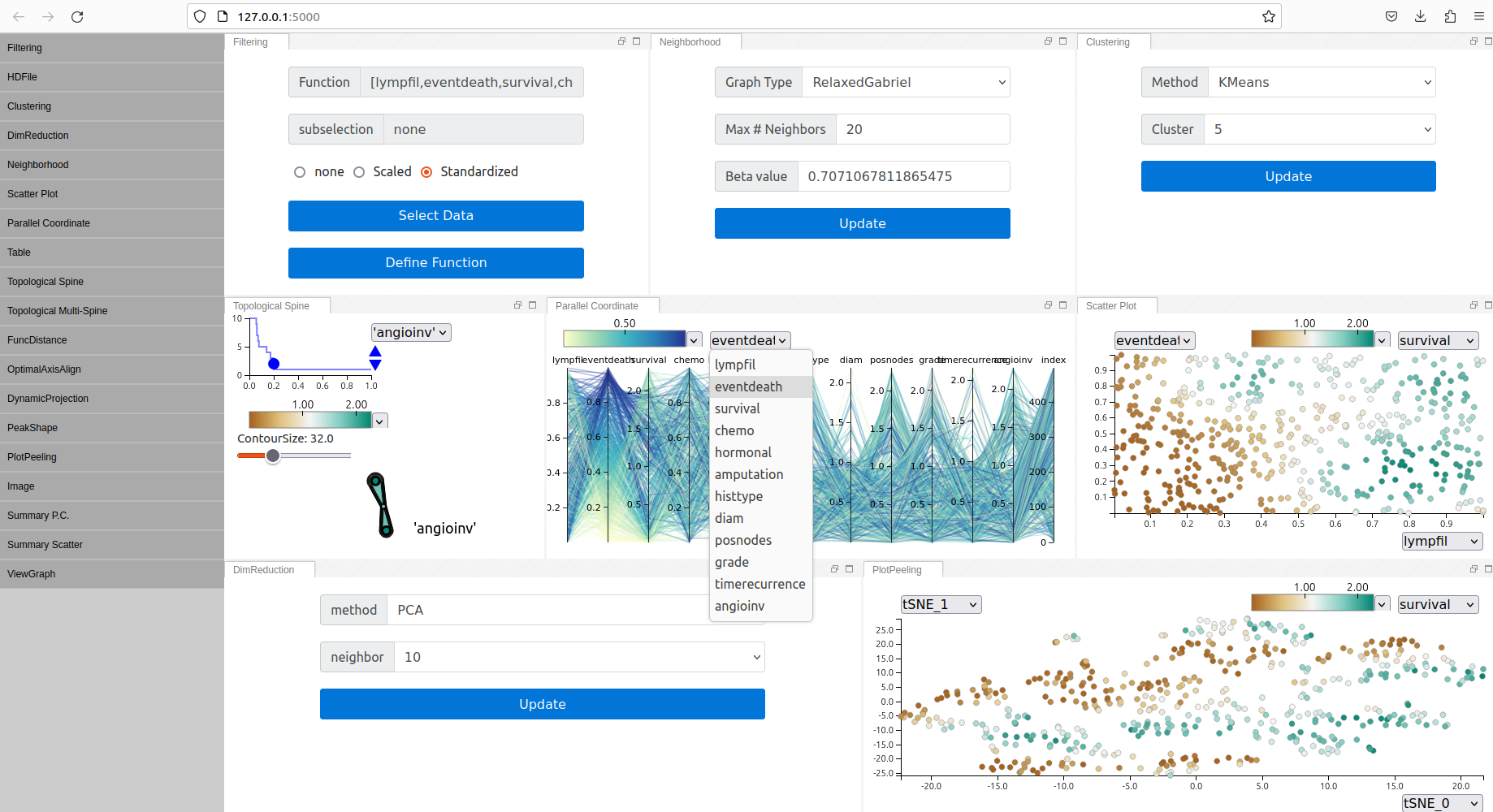The image size is (1493, 812).
Task: Click the Select Data button
Action: [435, 215]
